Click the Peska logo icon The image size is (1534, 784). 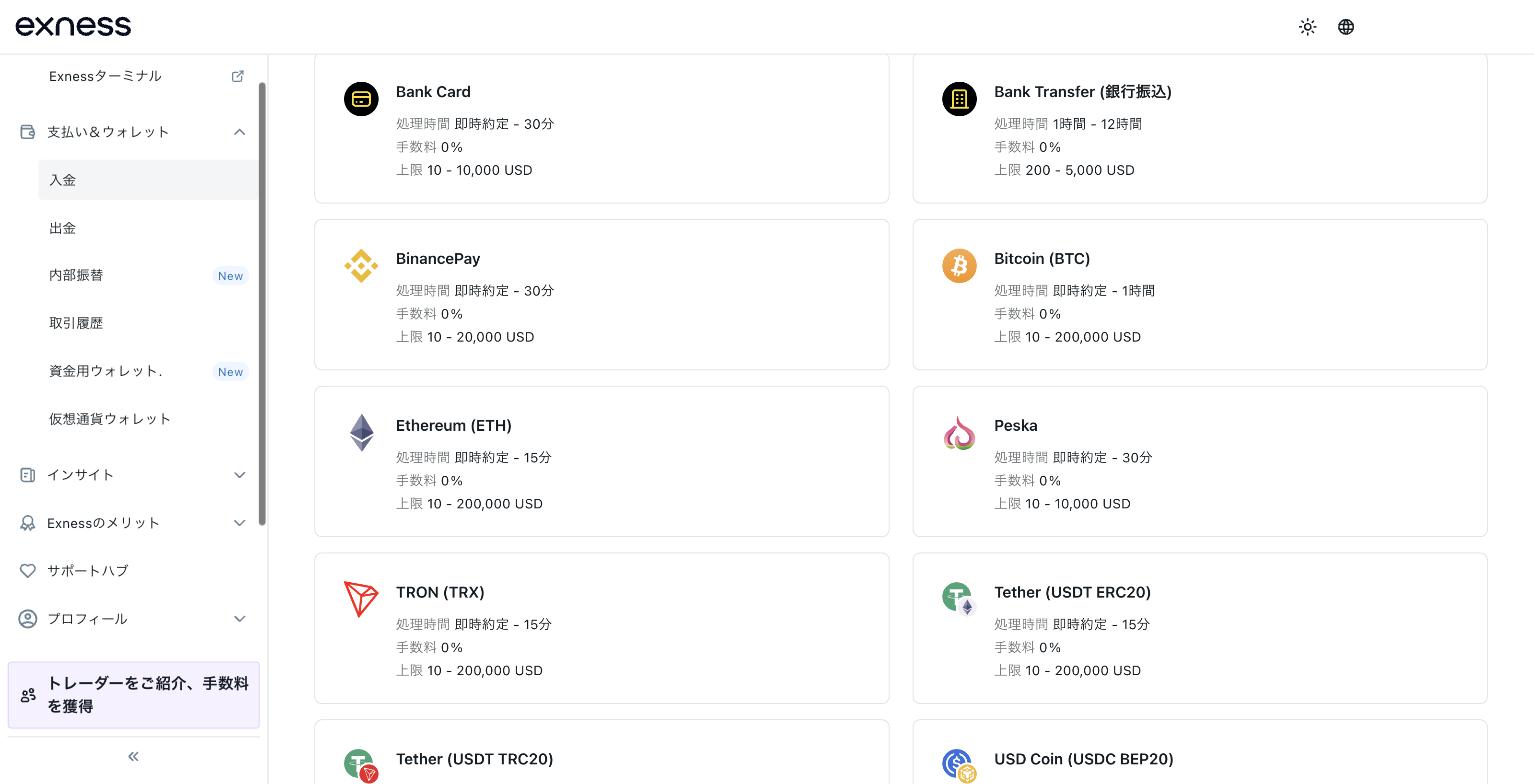(959, 433)
